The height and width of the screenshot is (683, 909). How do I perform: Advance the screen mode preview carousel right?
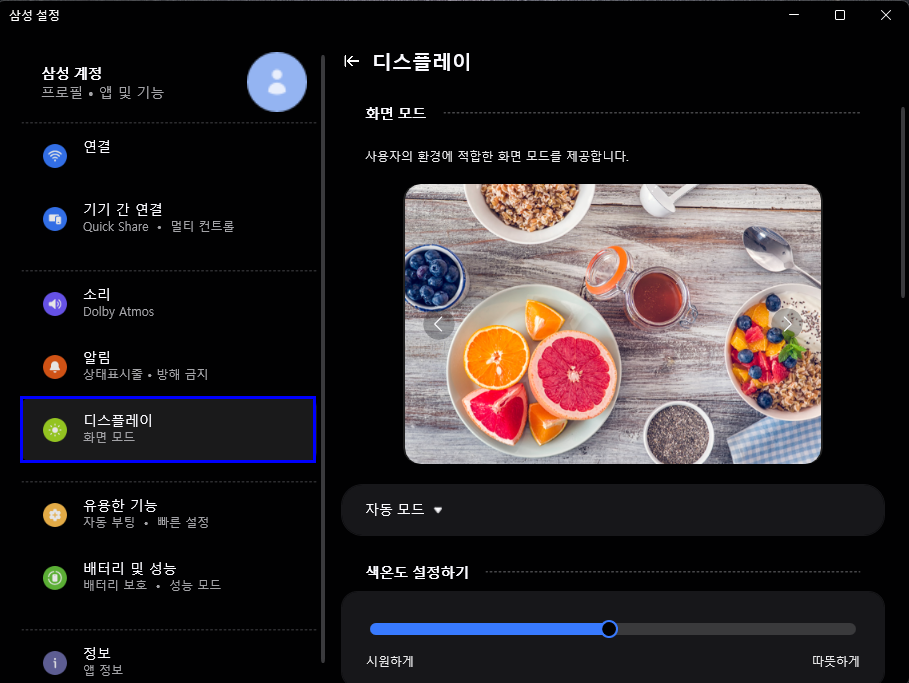coord(788,323)
